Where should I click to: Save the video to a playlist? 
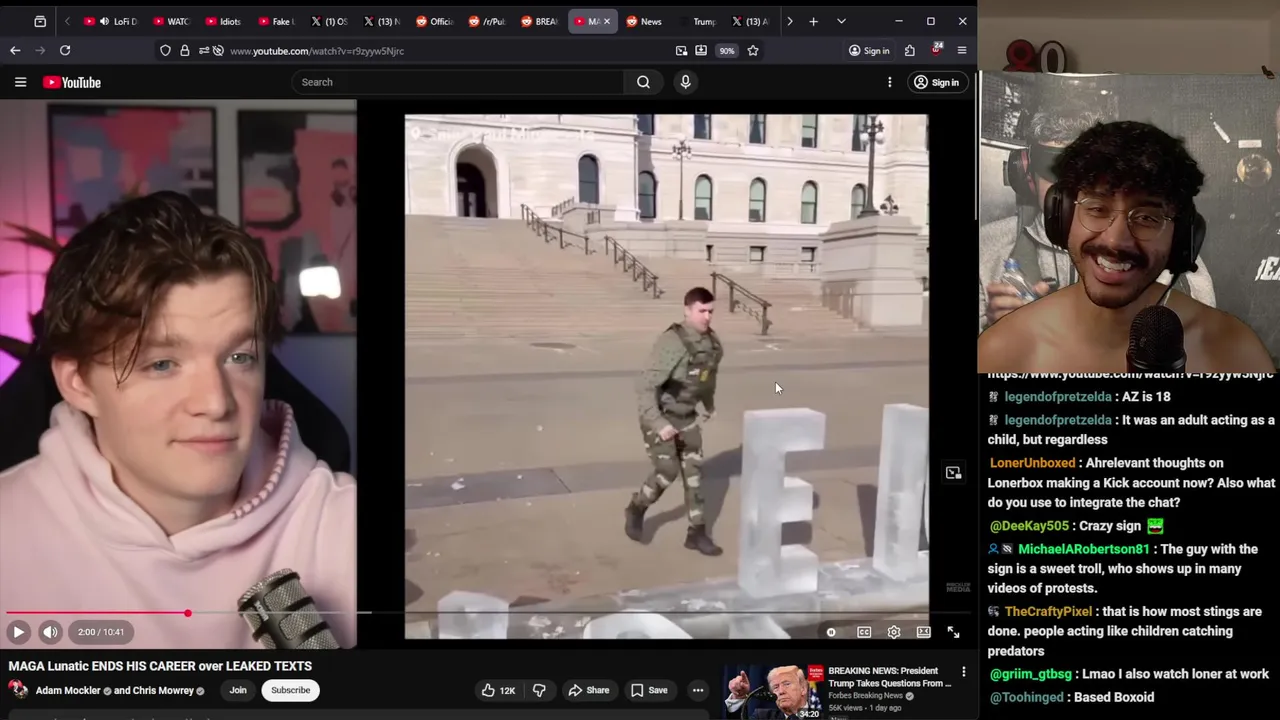649,690
